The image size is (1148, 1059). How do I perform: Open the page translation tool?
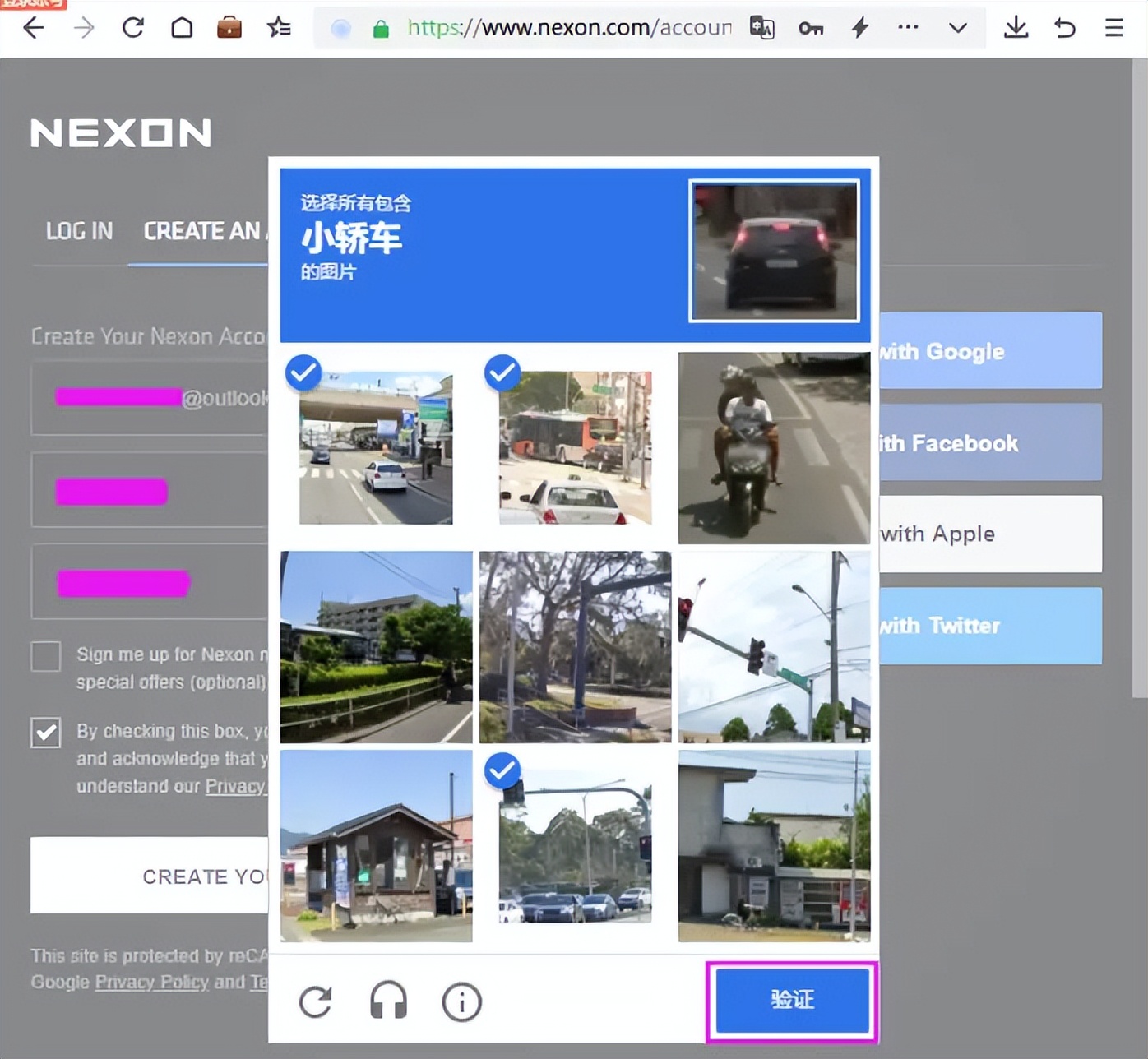[761, 27]
